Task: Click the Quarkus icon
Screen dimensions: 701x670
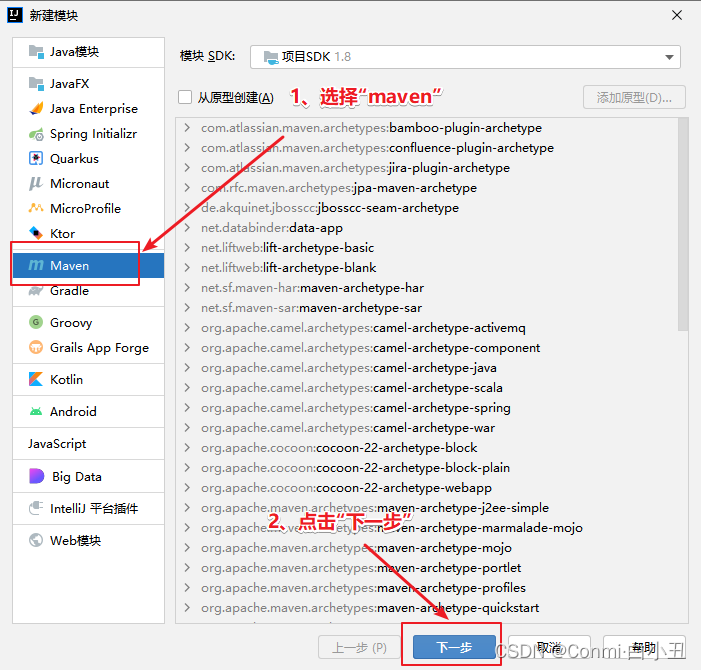Action: point(36,159)
